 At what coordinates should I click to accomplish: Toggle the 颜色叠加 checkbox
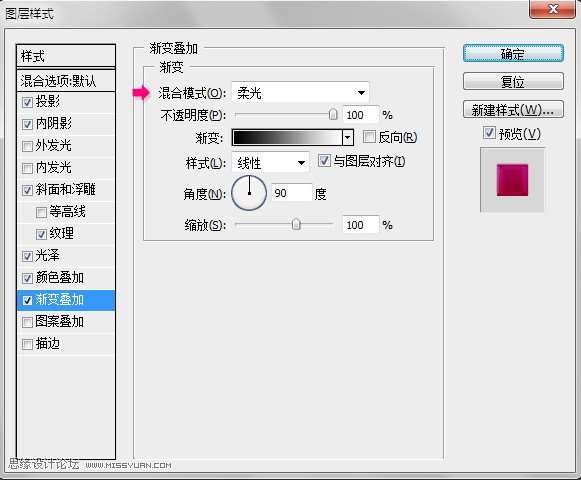coord(27,278)
